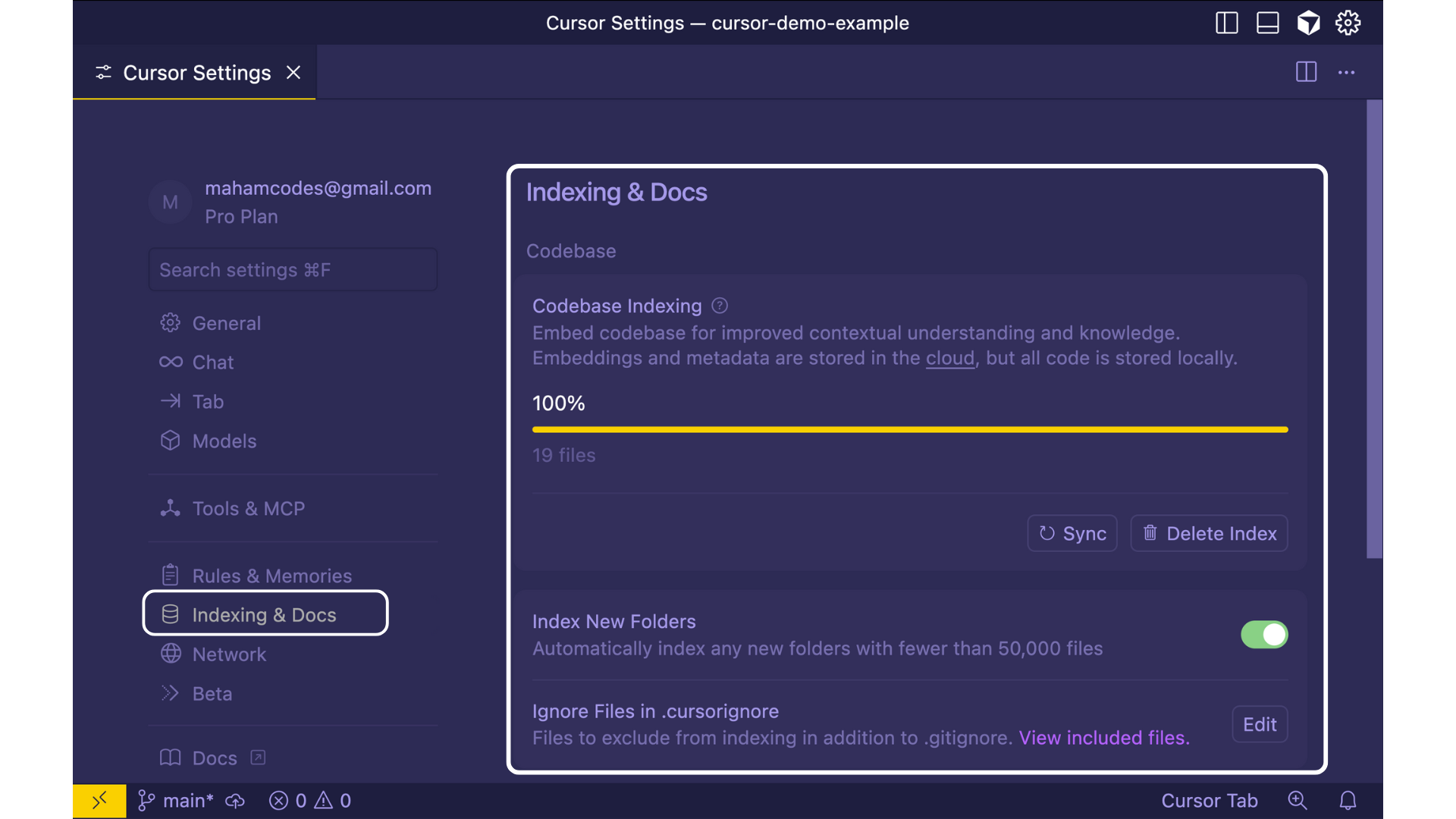Viewport: 1456px width, 819px height.
Task: Open the Models settings section
Action: 224,441
